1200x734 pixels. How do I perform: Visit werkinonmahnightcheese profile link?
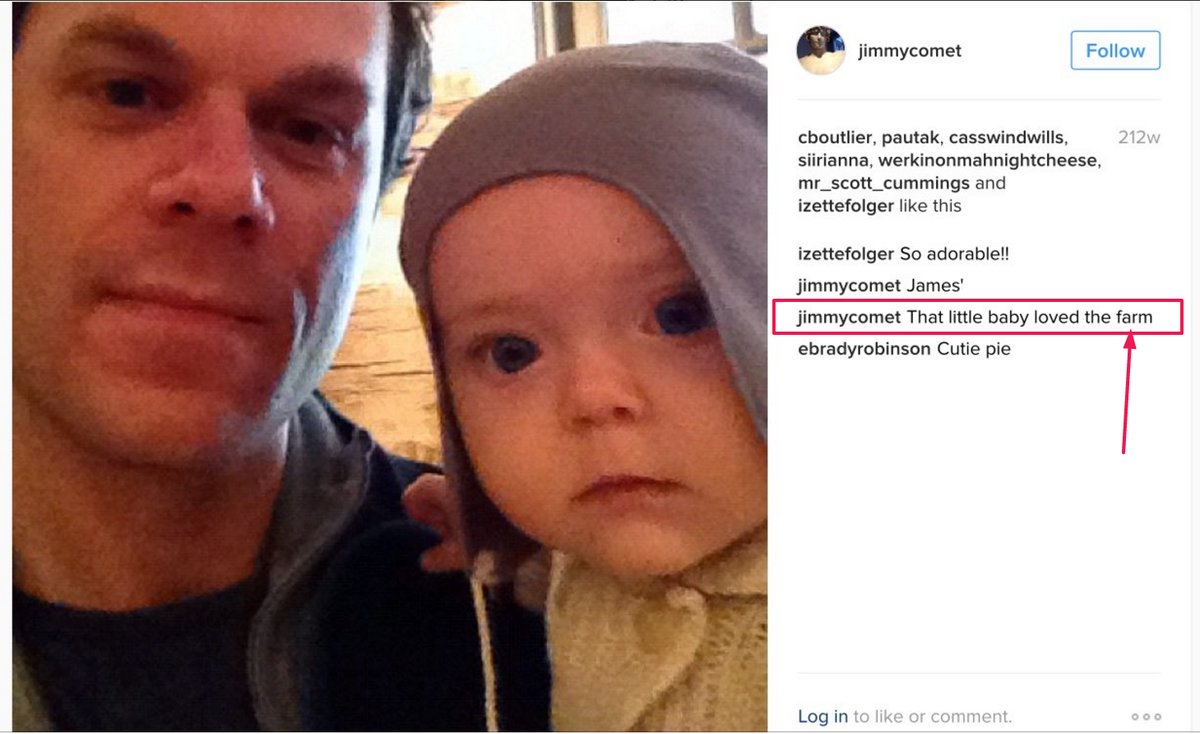click(x=989, y=160)
